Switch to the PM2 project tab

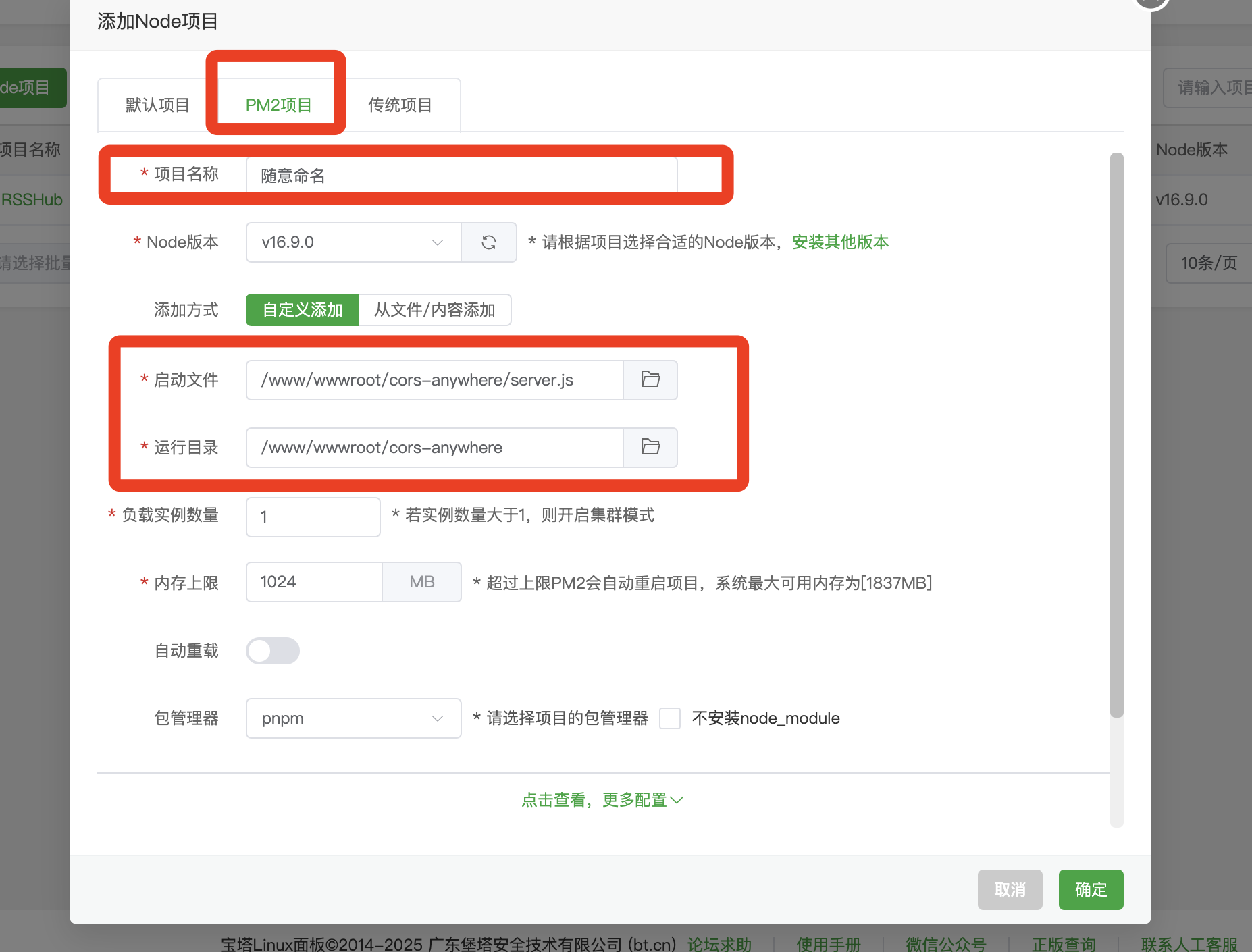coord(278,105)
